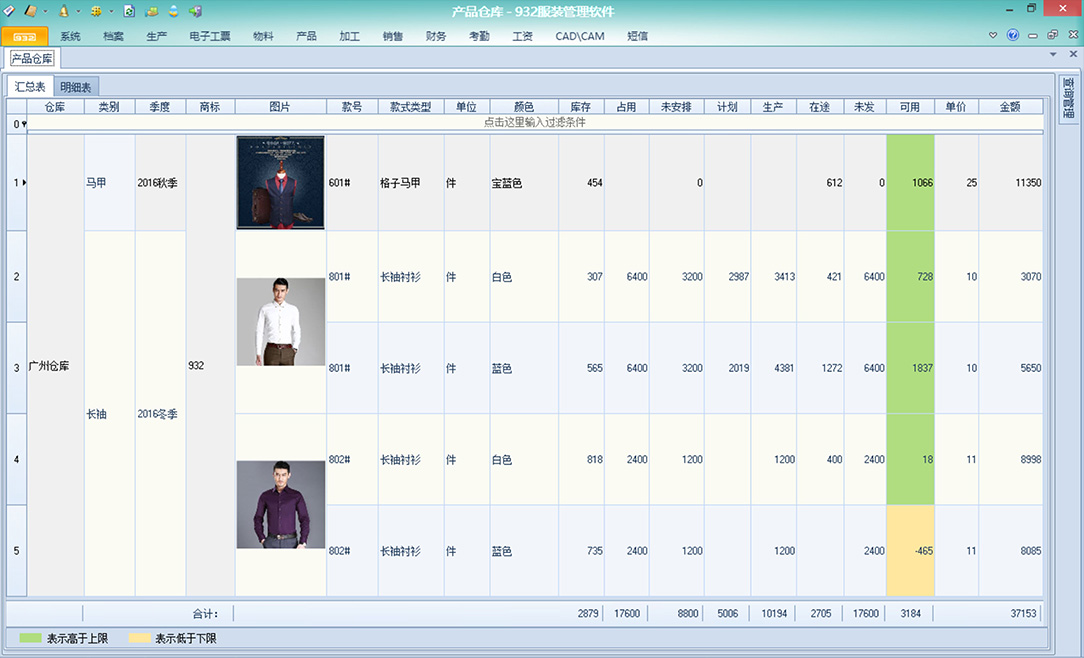Click the bell icon in quick toolbar
Screen dimensions: 1084x658
[x=63, y=11]
